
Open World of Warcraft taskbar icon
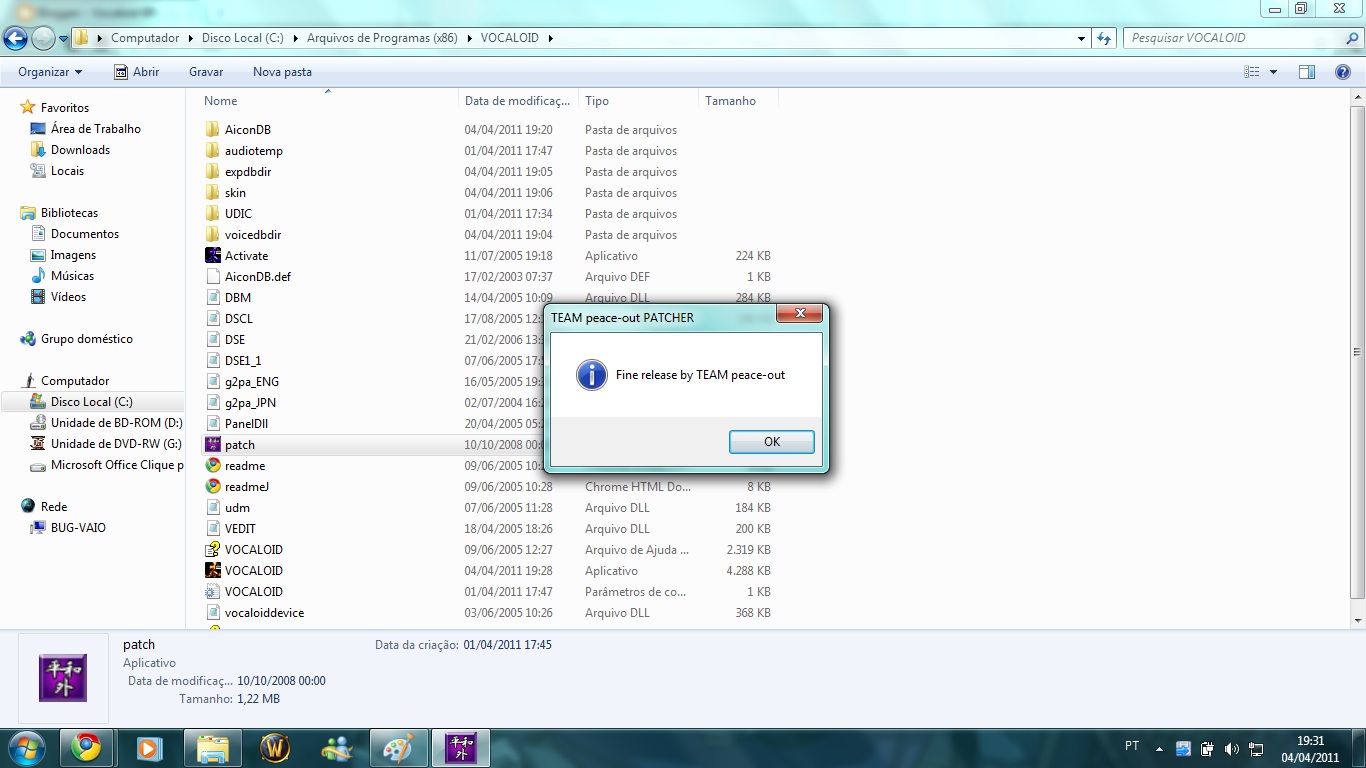pos(274,747)
